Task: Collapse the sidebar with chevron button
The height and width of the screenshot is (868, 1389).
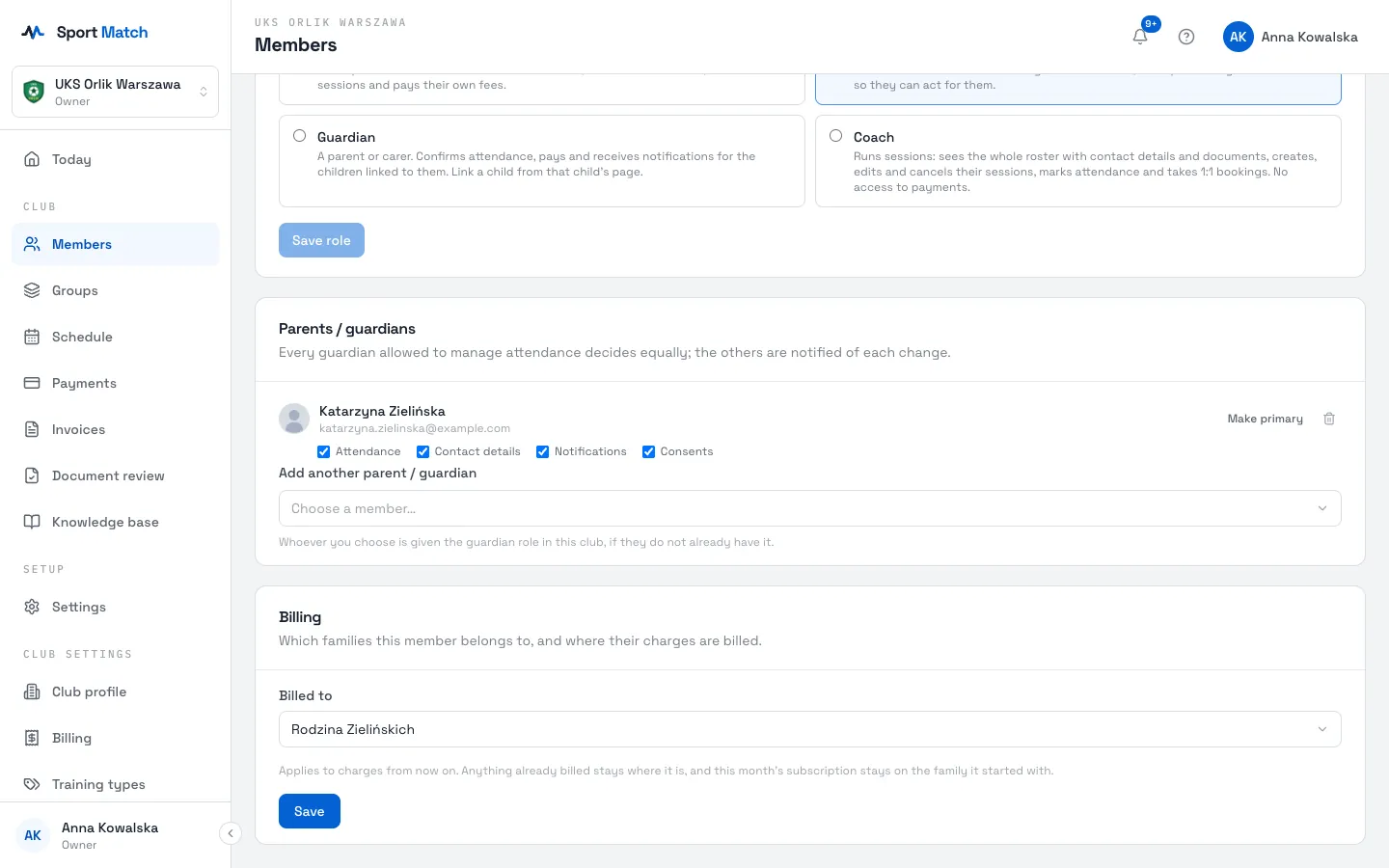Action: pyautogui.click(x=230, y=833)
